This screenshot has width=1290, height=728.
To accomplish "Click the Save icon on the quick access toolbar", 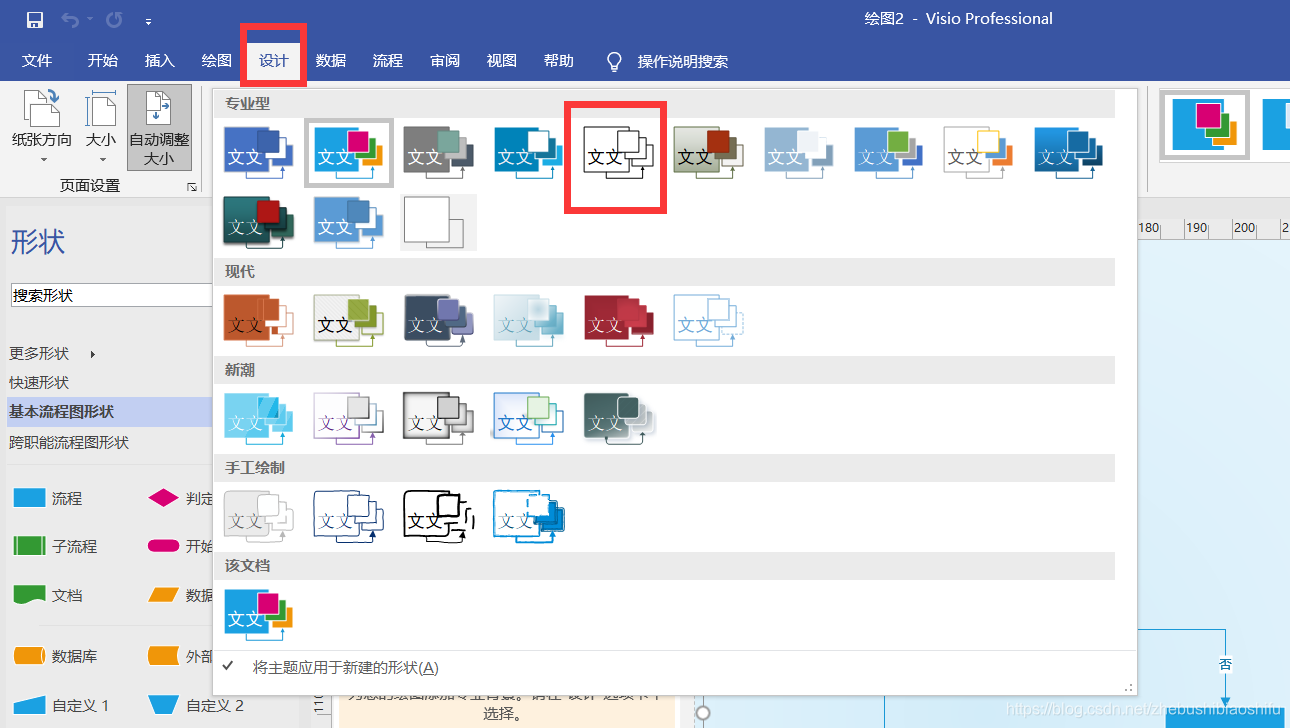I will point(36,18).
